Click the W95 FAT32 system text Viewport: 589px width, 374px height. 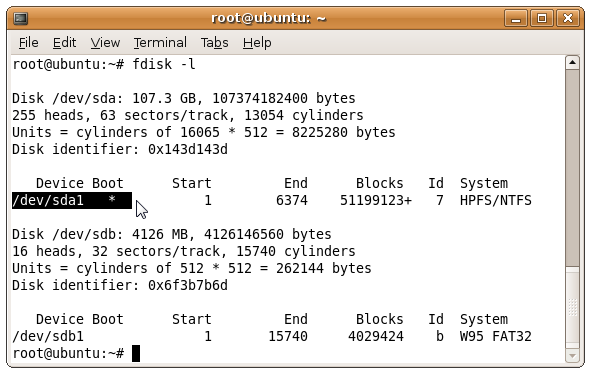pos(495,336)
